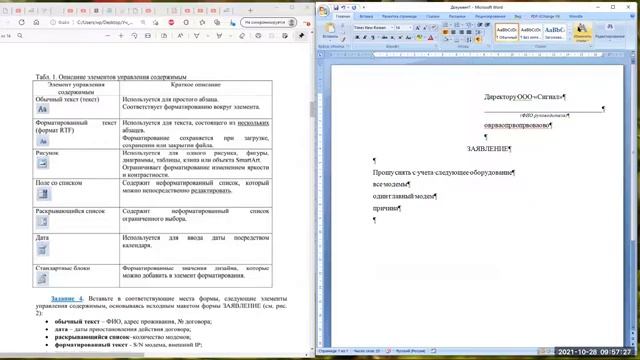
Task: Click the word count in Word status bar
Action: click(366, 351)
